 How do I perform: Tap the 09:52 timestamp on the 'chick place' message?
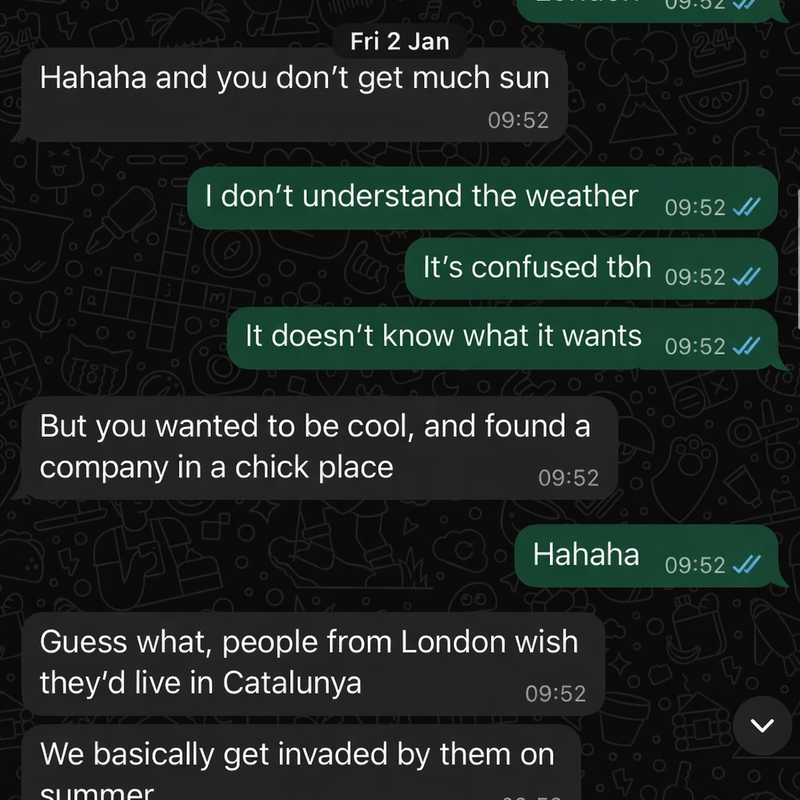(568, 478)
